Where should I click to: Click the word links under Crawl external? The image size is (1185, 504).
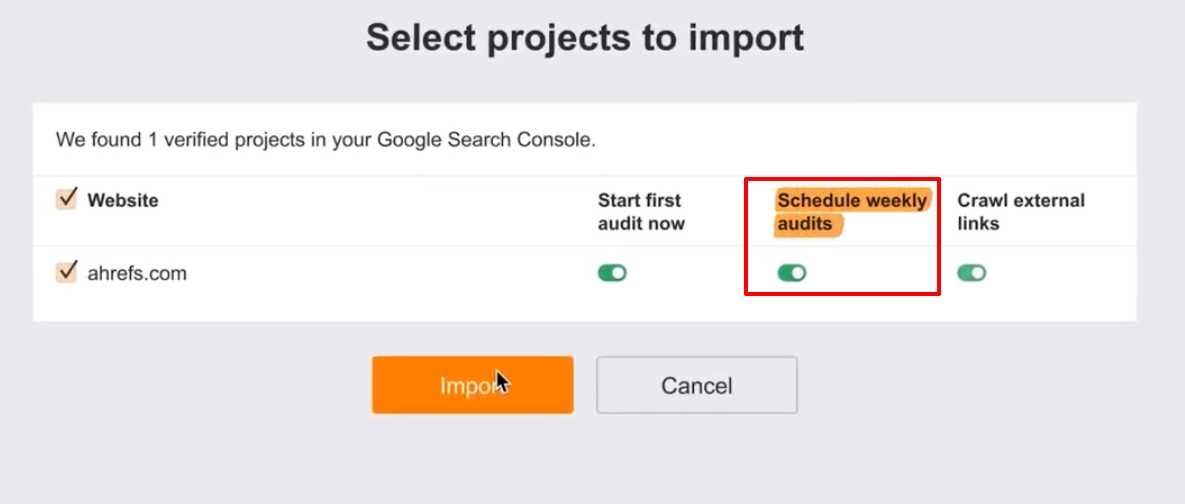tap(978, 224)
